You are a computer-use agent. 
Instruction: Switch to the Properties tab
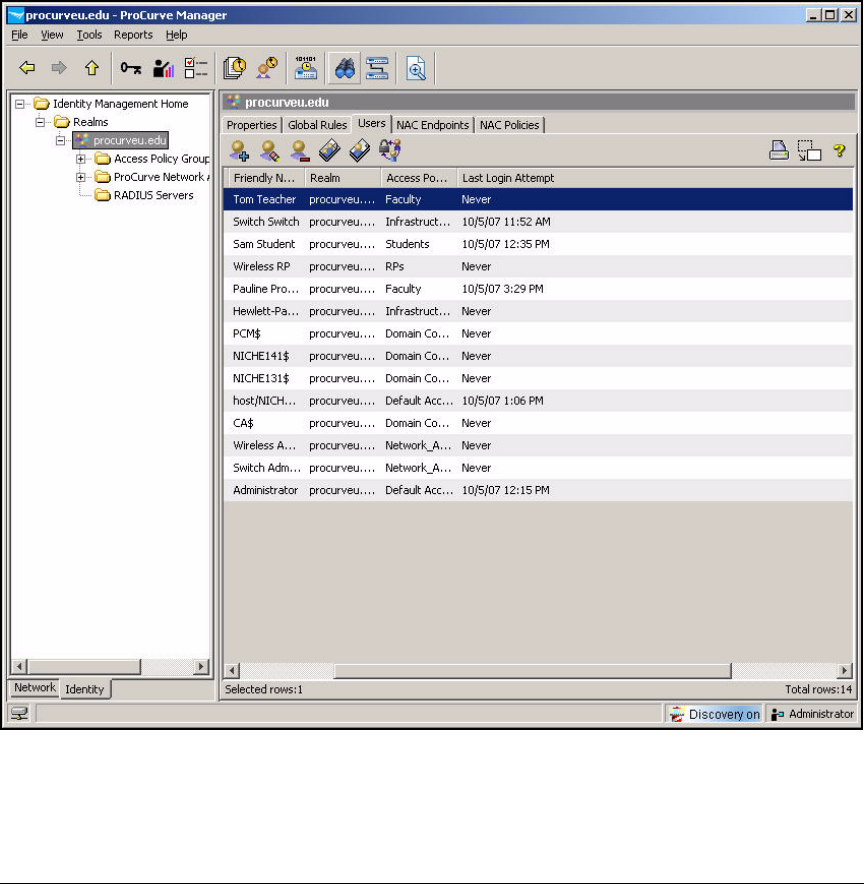pos(251,125)
